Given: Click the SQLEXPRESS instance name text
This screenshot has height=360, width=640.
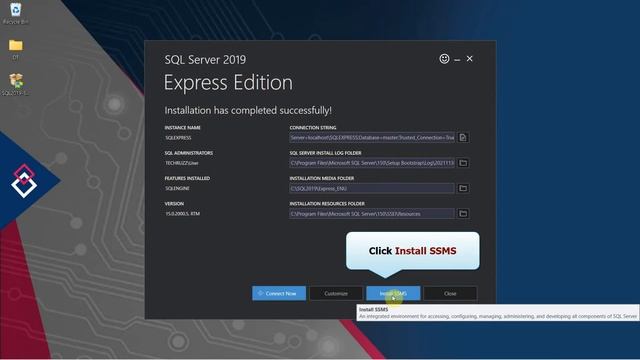Looking at the screenshot, I should [x=178, y=138].
